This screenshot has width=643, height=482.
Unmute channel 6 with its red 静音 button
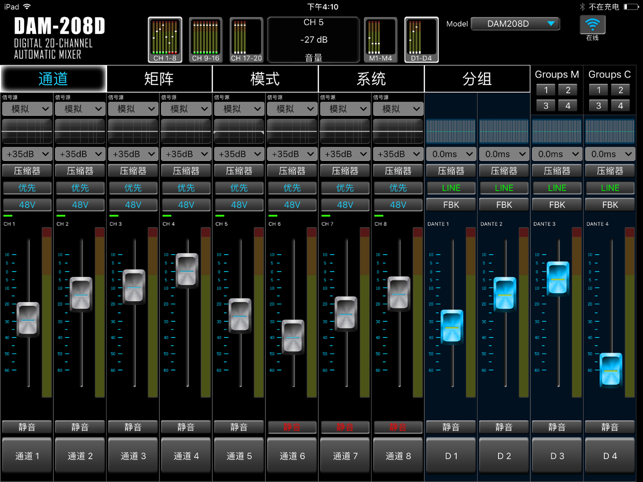pos(292,427)
